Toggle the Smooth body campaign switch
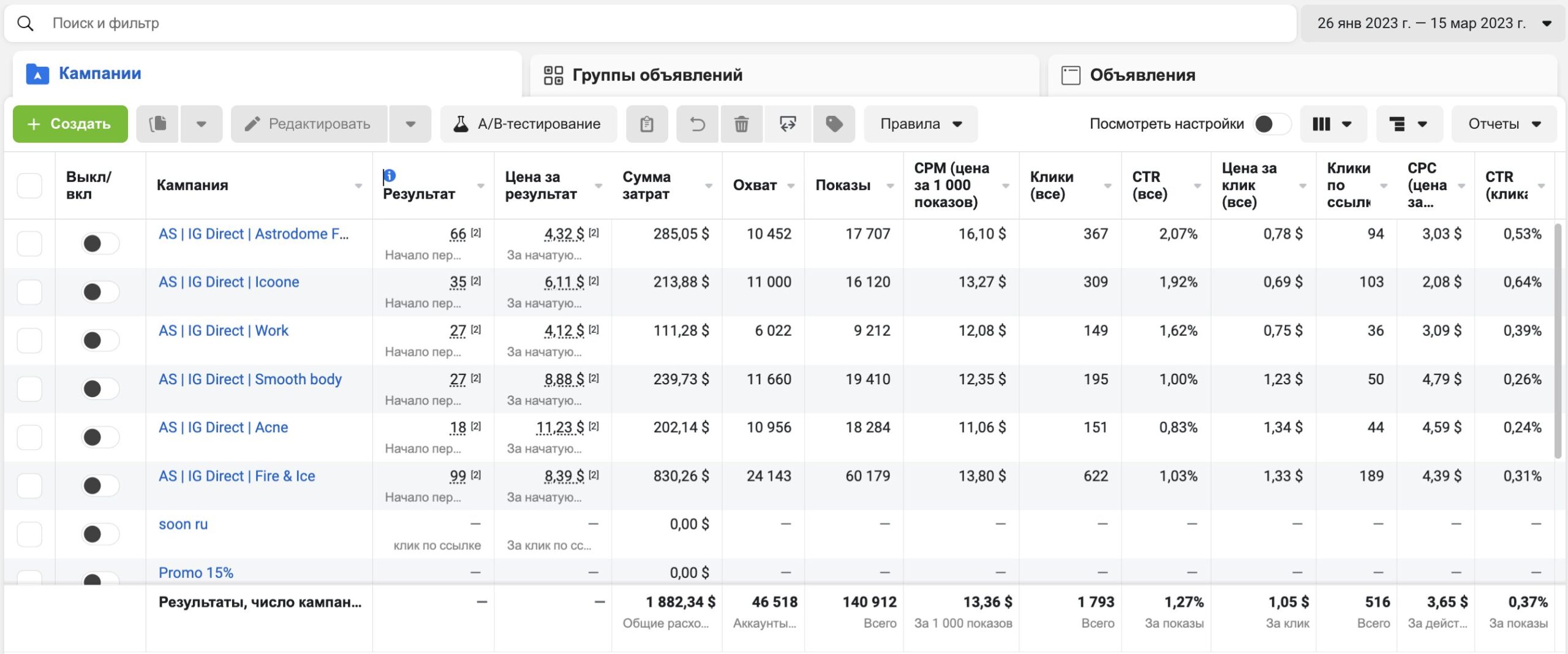1568x654 pixels. point(100,389)
